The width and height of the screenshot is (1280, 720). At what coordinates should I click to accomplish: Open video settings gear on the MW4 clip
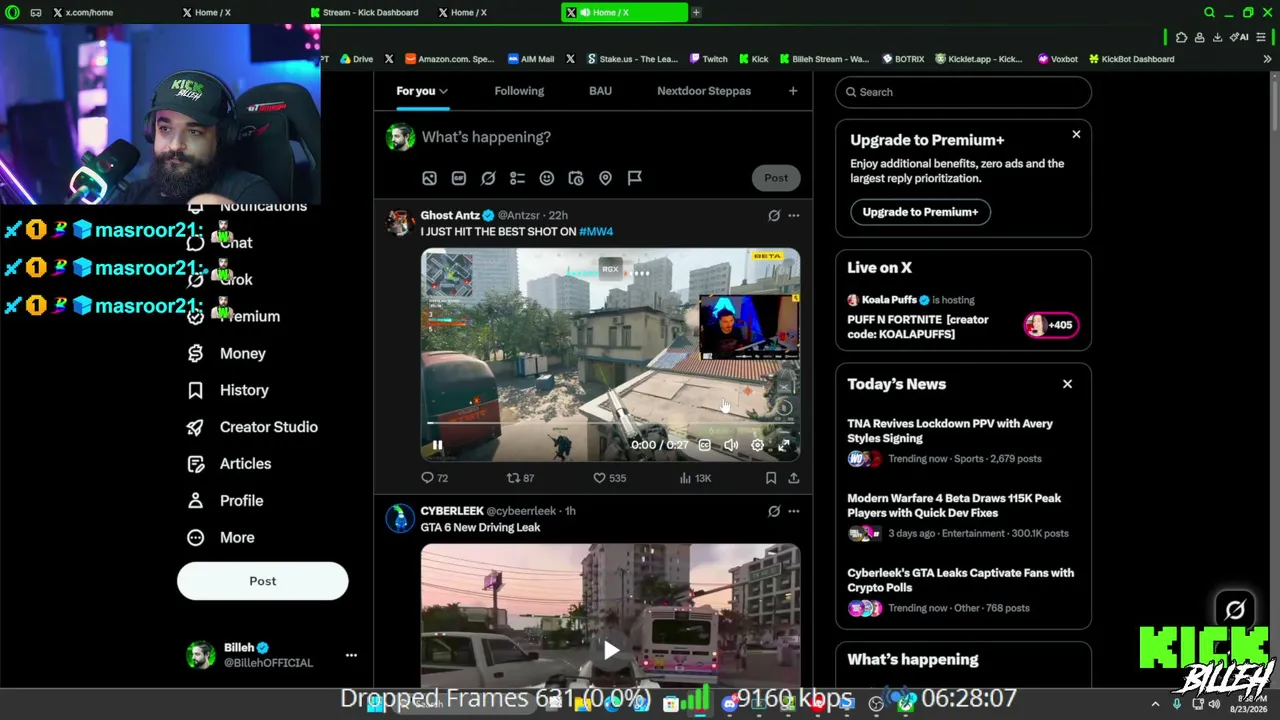click(x=758, y=445)
